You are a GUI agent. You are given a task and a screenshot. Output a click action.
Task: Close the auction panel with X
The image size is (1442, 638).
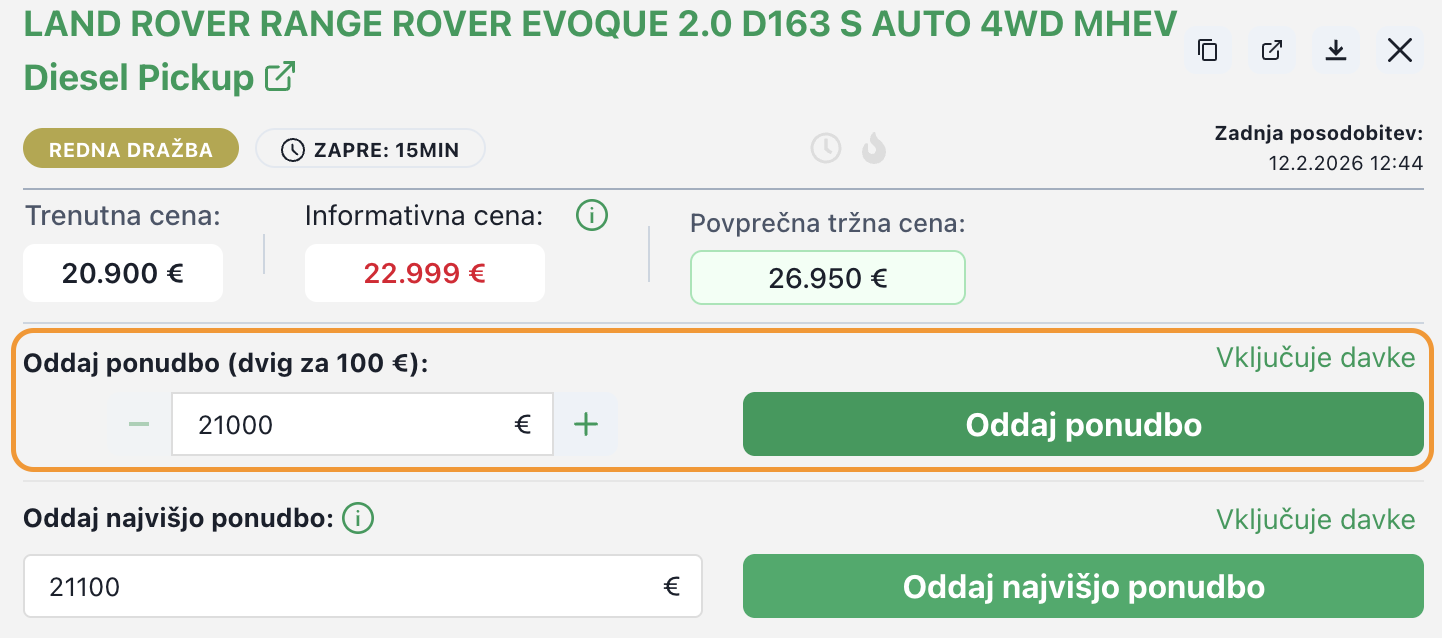pyautogui.click(x=1400, y=51)
